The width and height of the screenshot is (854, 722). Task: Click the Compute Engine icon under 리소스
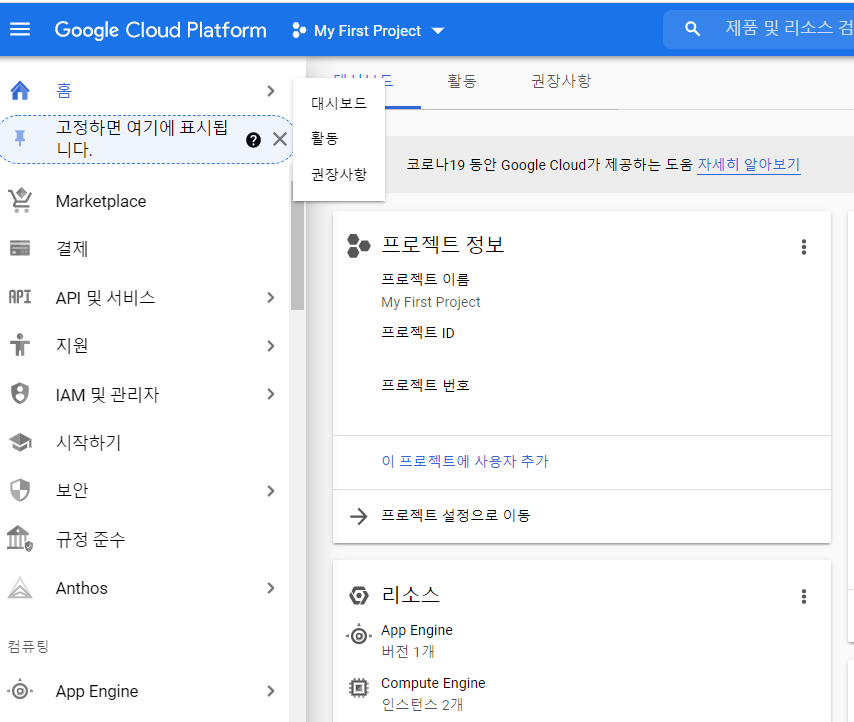360,687
